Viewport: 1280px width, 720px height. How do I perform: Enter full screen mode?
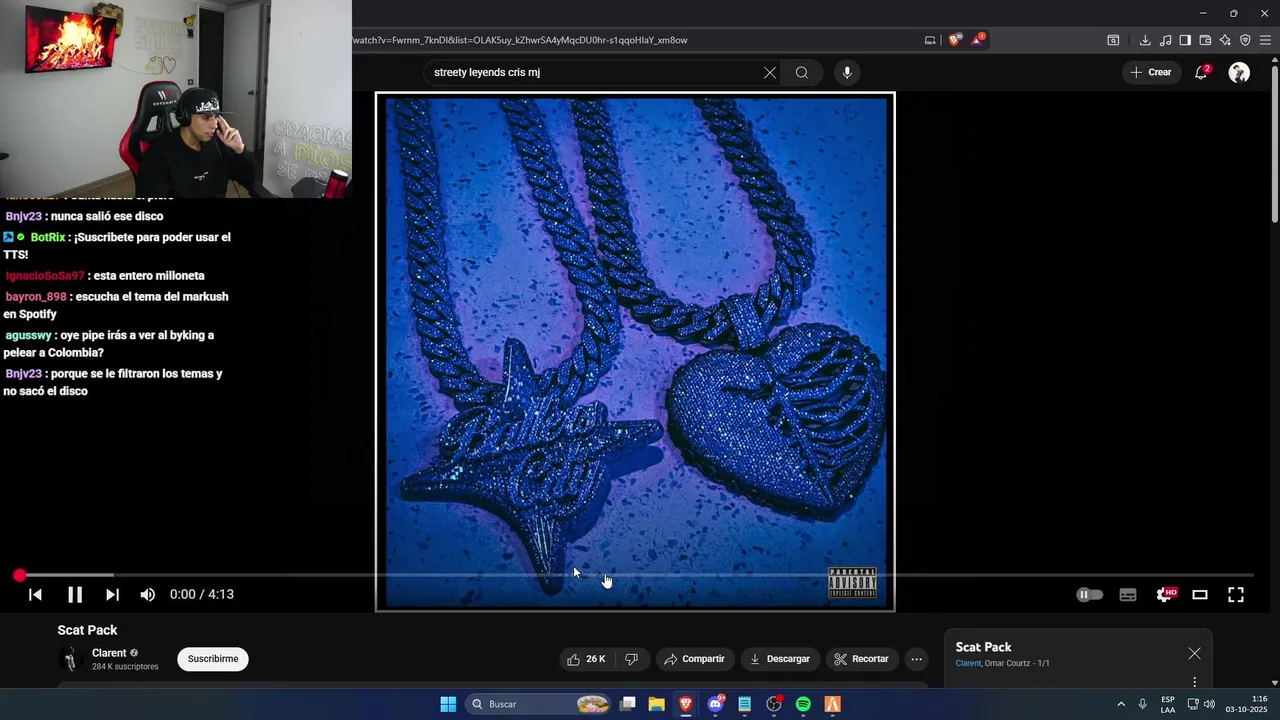1236,594
